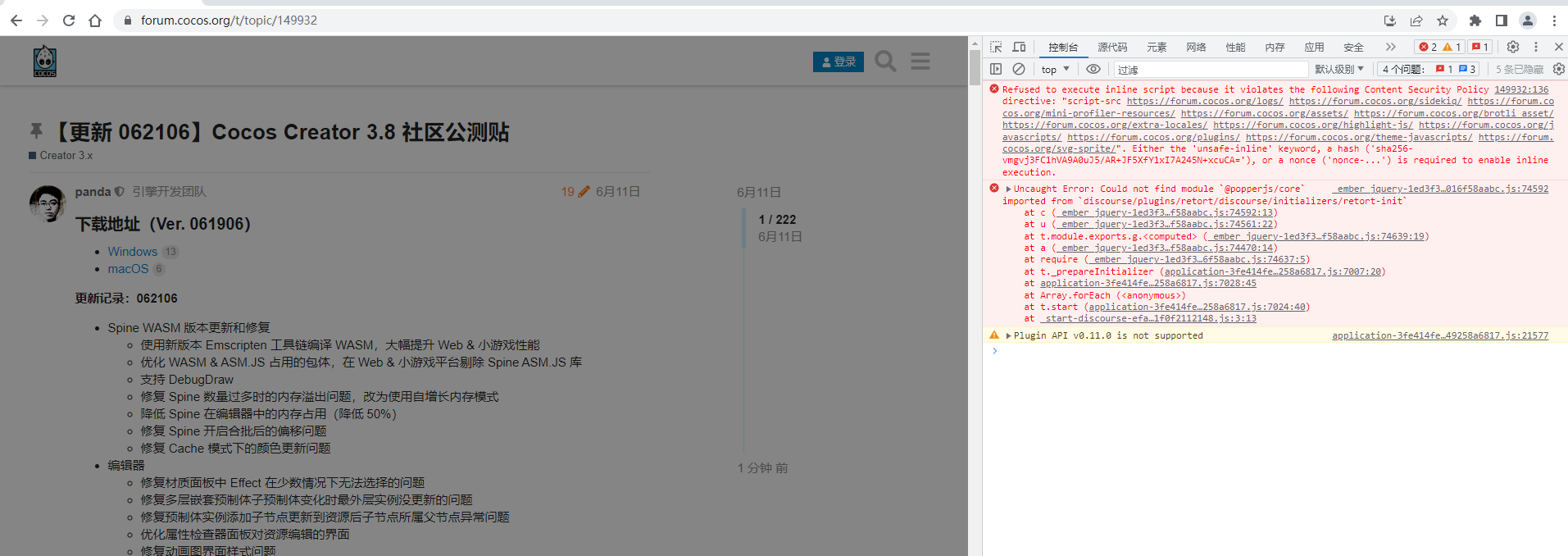This screenshot has width=1568, height=556.
Task: Toggle the device toolbar emulation
Action: click(1019, 47)
